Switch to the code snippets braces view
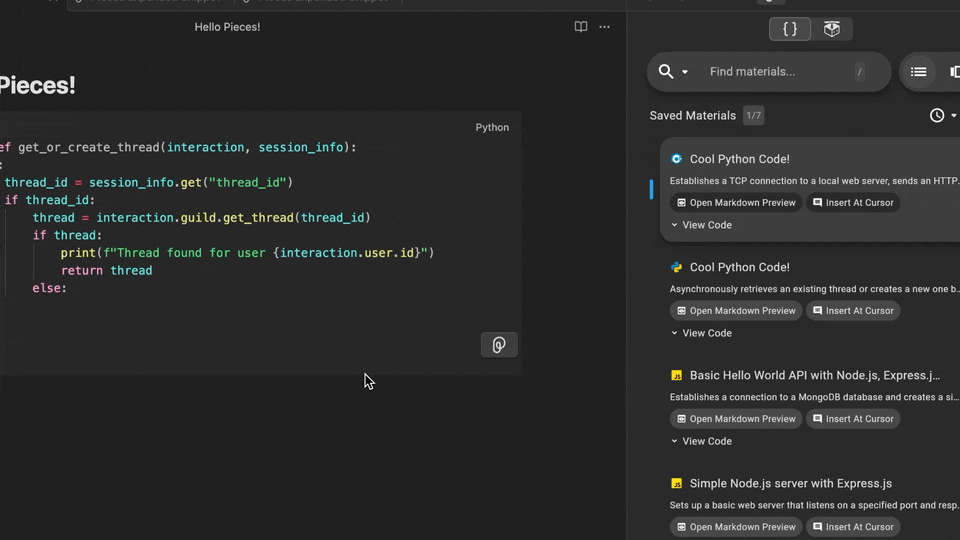The image size is (960, 540). [x=790, y=29]
